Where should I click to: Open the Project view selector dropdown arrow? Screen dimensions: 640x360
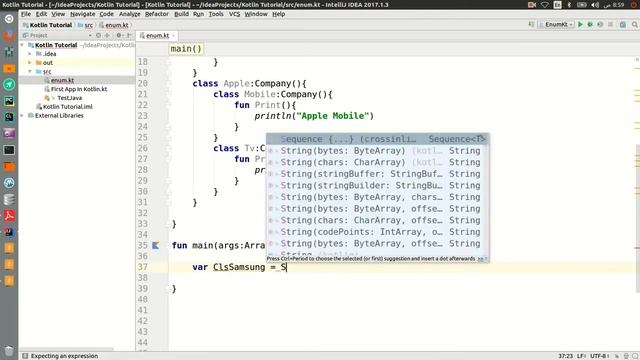coord(90,36)
